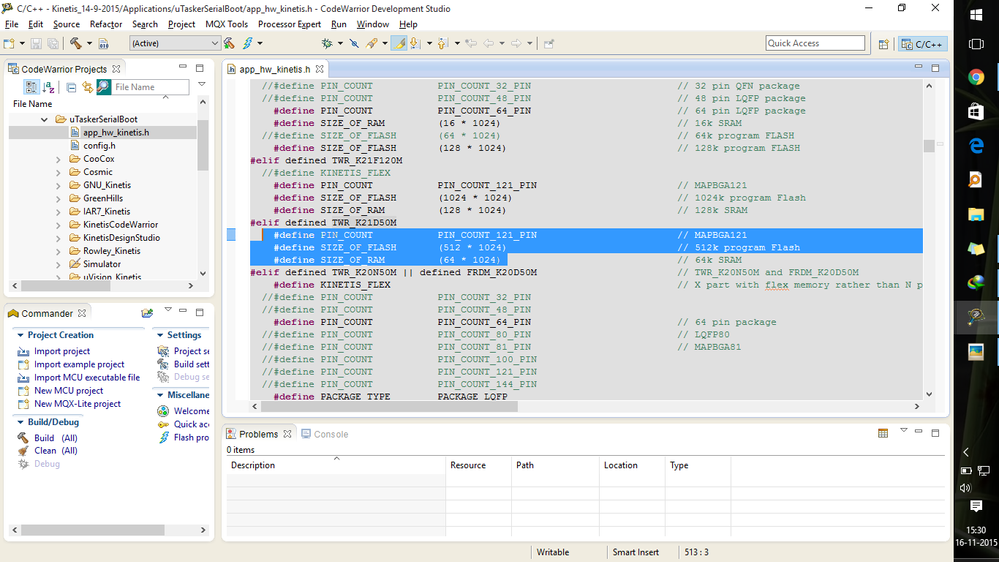Switch to the Console tab
The height and width of the screenshot is (562, 999).
tap(324, 434)
